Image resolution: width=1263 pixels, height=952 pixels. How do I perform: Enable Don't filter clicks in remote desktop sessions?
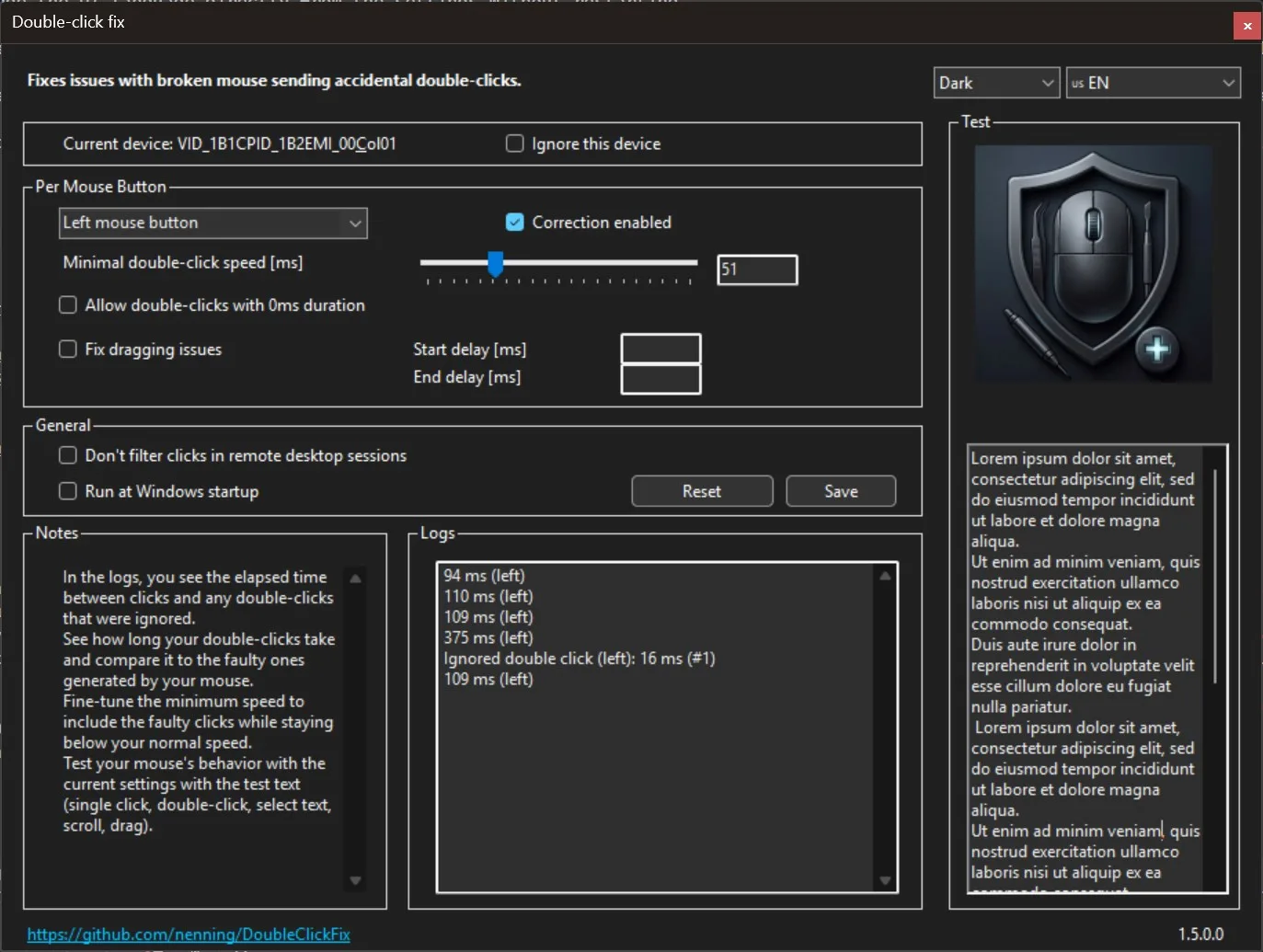point(68,455)
